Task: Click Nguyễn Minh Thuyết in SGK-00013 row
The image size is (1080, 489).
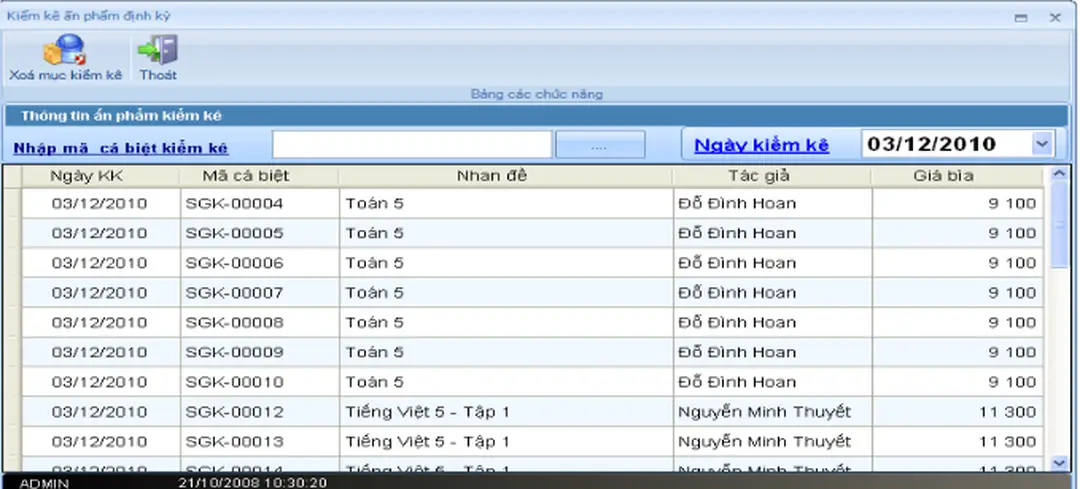Action: [x=765, y=441]
